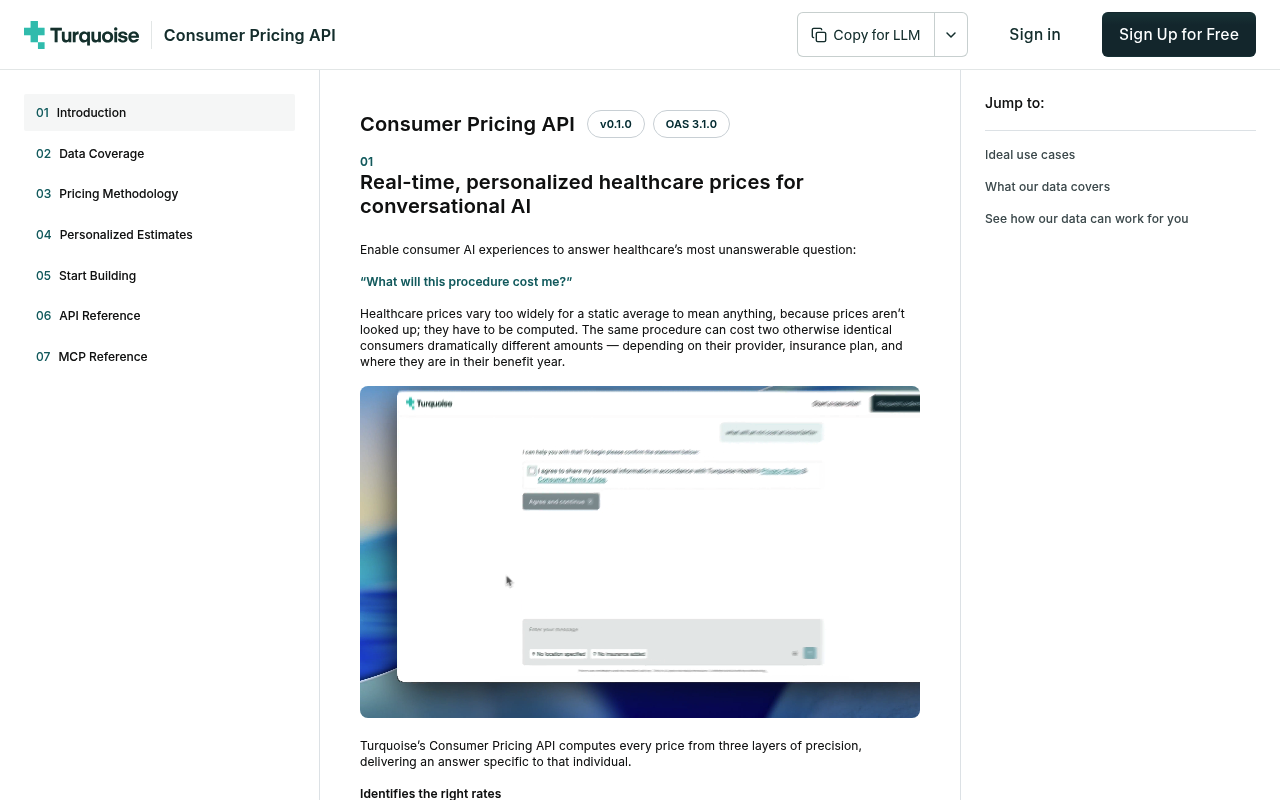
Task: Open the API Reference section
Action: coord(159,316)
